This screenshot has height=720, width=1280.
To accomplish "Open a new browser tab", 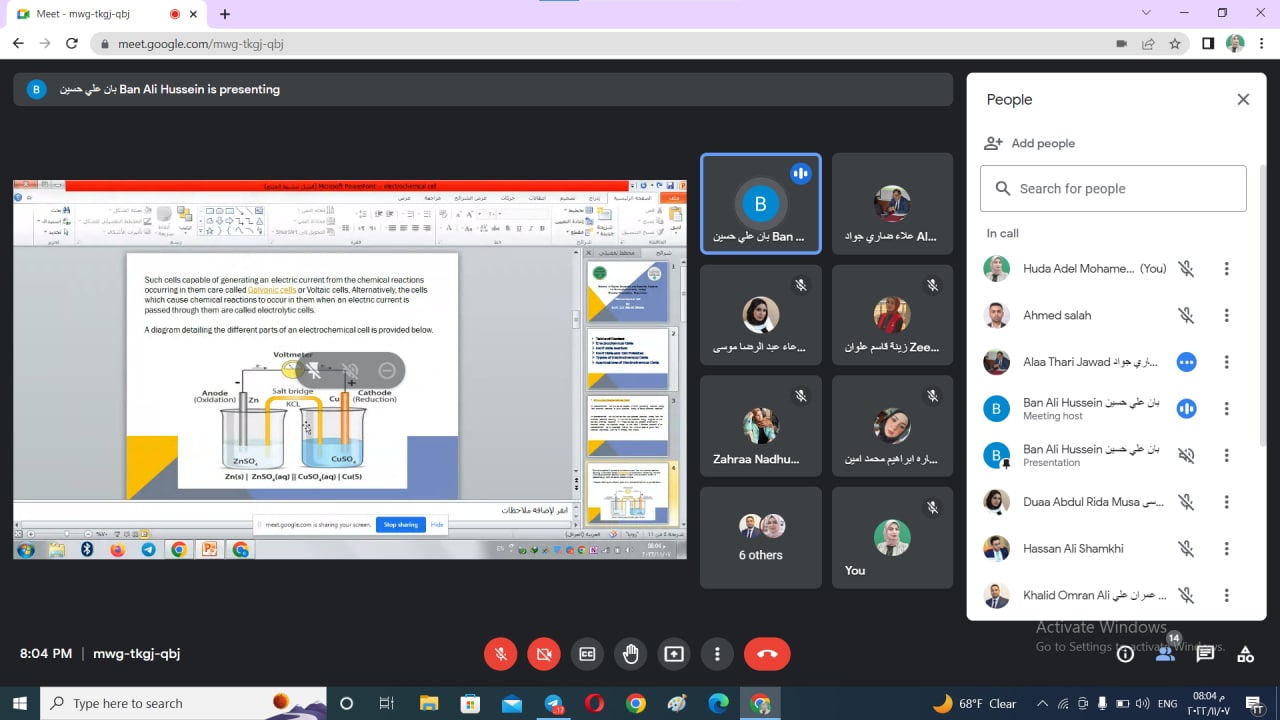I will 225,14.
